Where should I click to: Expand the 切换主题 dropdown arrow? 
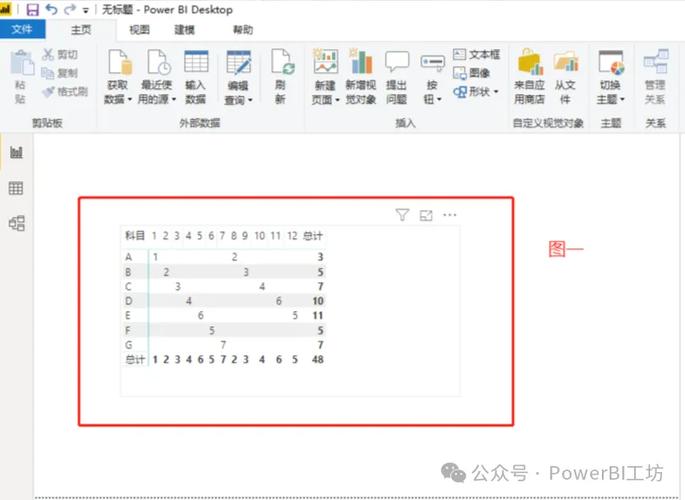point(622,100)
